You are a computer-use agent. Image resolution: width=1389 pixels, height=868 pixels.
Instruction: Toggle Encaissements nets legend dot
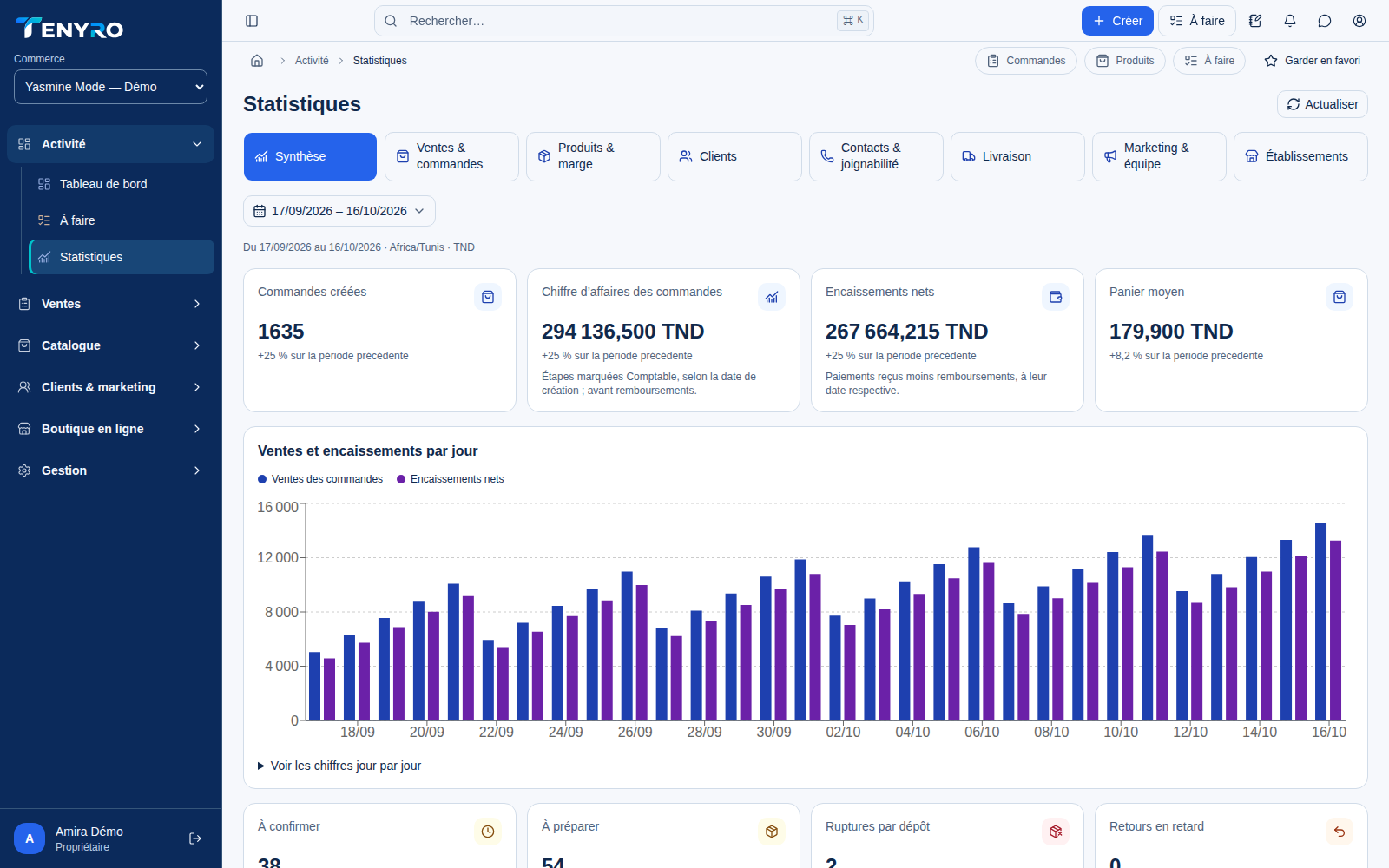click(x=401, y=479)
